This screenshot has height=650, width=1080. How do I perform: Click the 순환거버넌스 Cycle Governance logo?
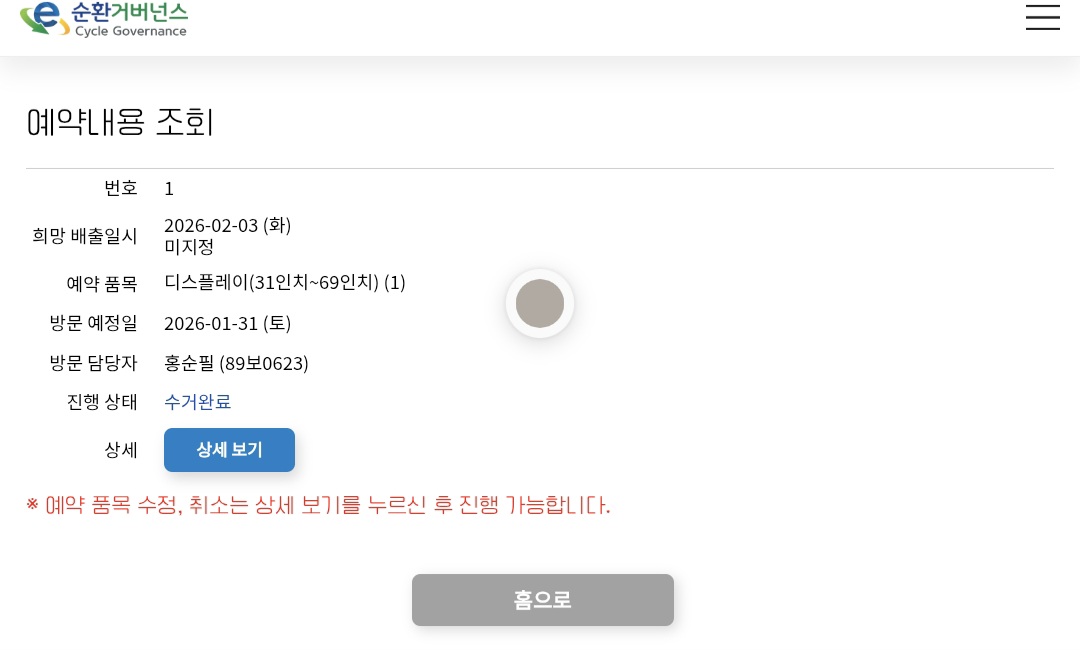click(x=104, y=18)
